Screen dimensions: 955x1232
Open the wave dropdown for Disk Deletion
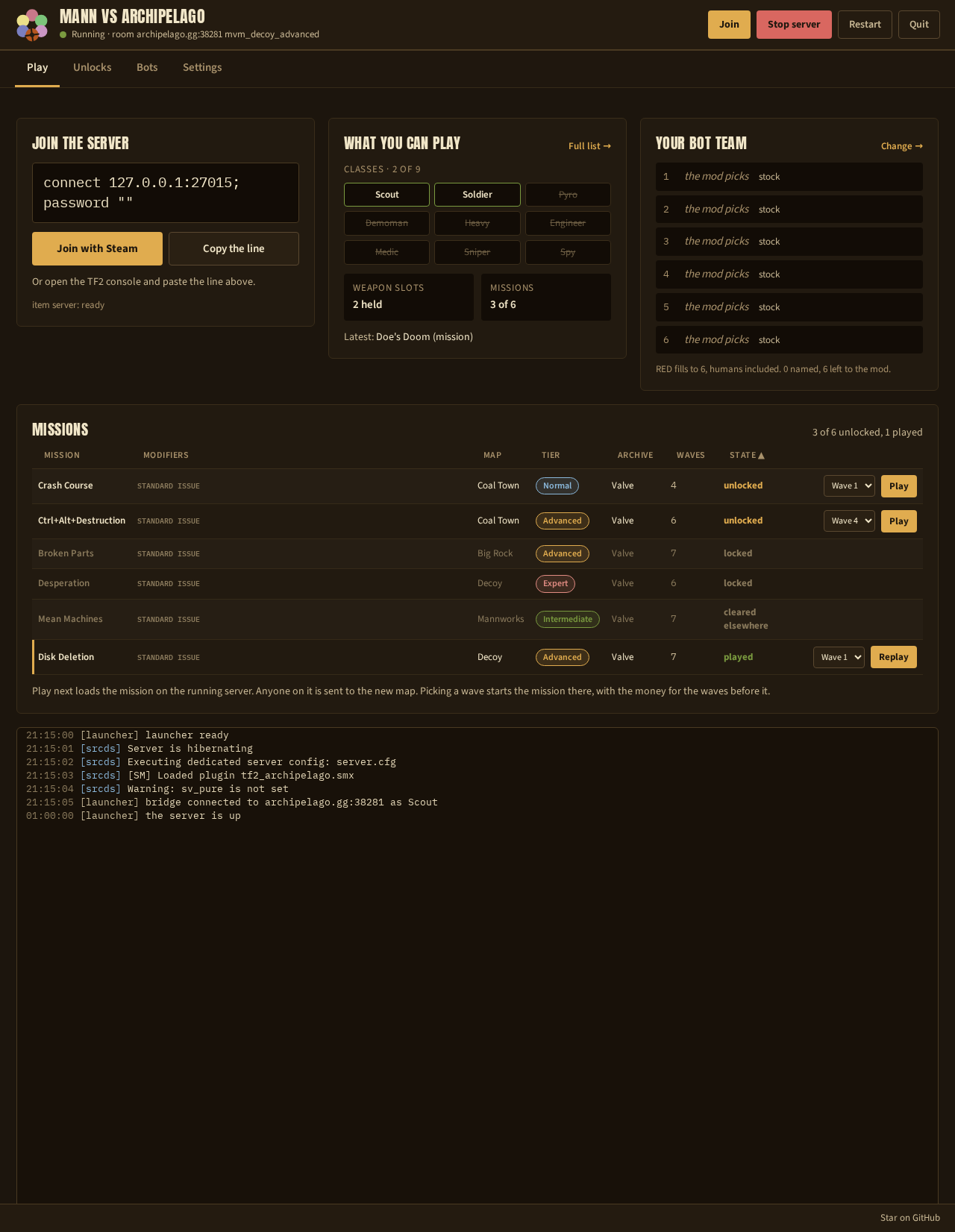click(839, 657)
